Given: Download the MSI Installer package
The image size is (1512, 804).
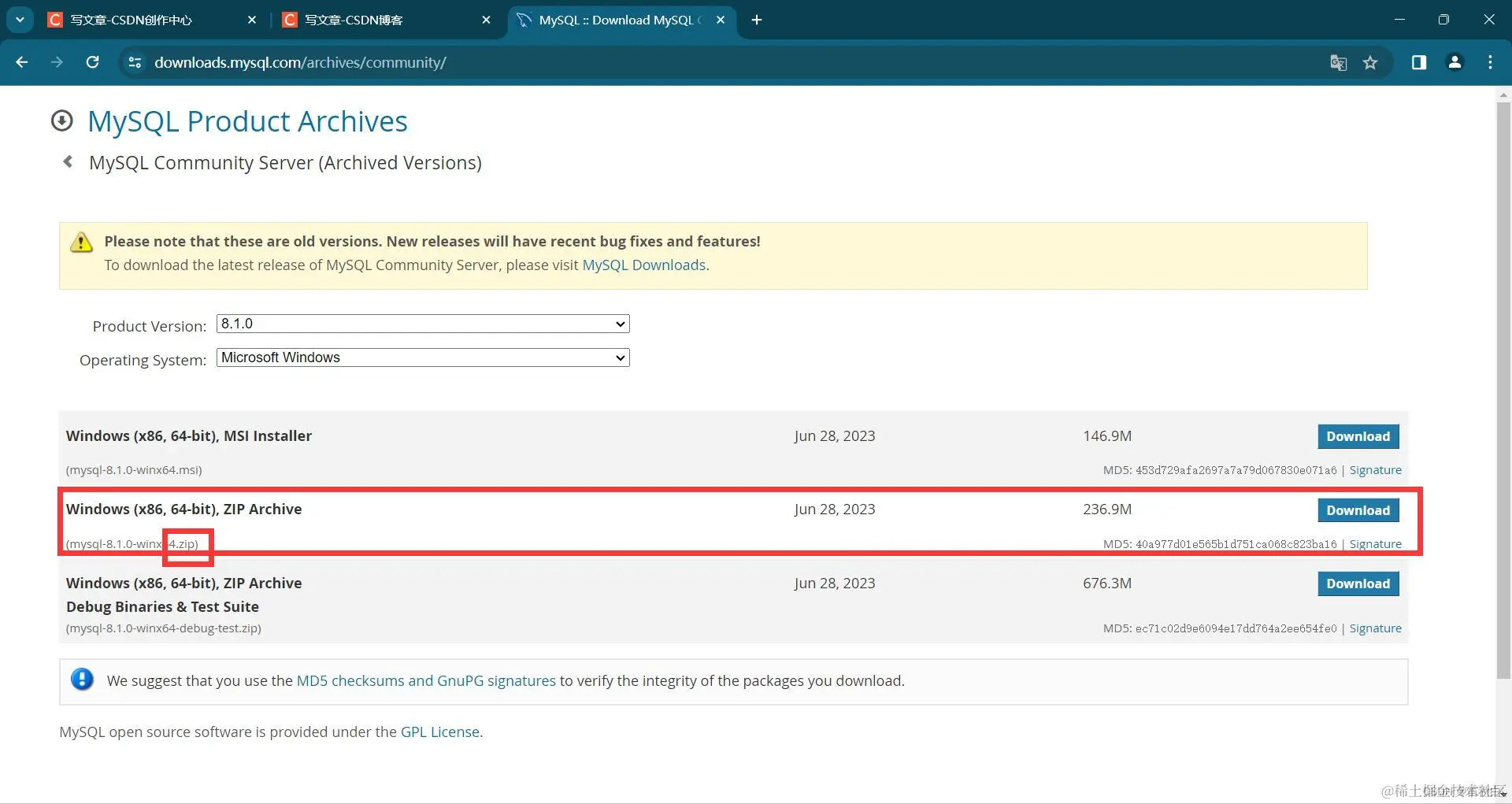Looking at the screenshot, I should pyautogui.click(x=1358, y=436).
